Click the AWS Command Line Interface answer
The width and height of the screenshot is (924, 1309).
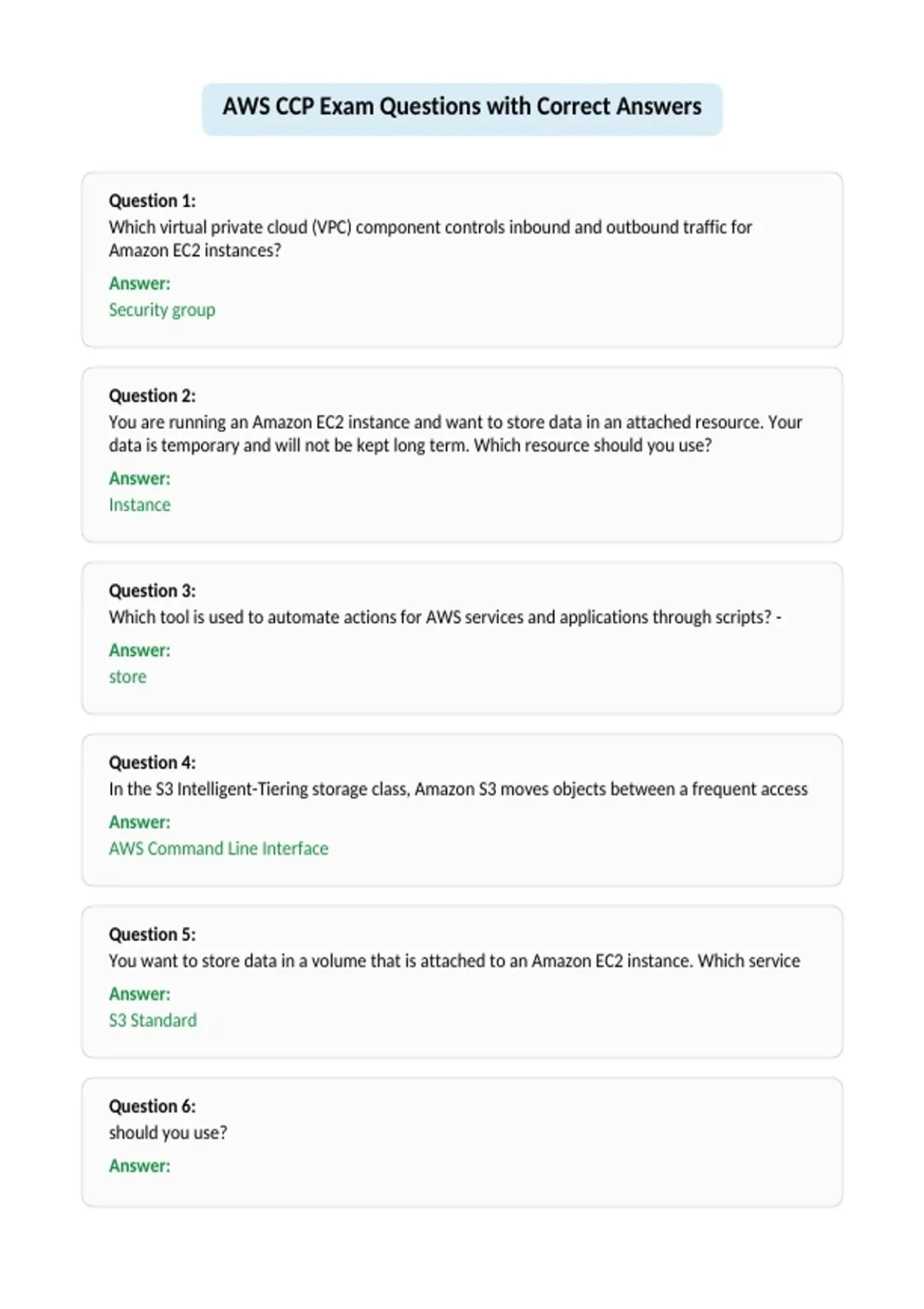click(x=219, y=849)
